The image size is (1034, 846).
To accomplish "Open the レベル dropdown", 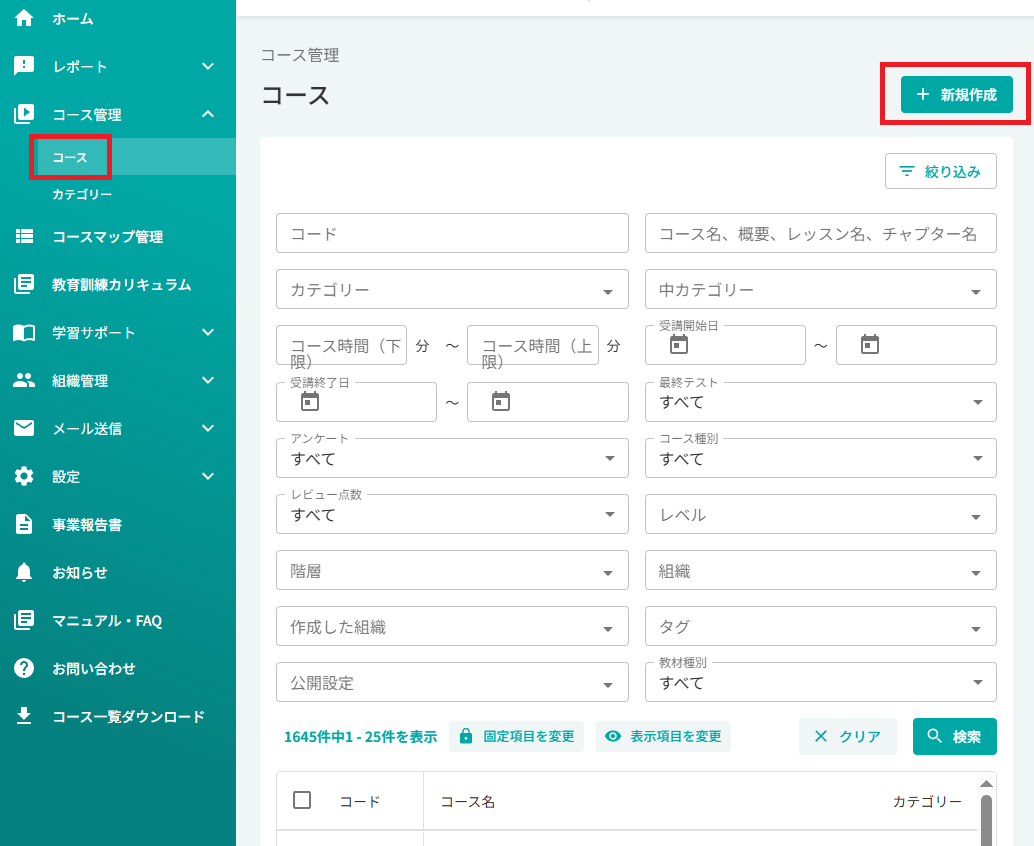I will pos(820,514).
